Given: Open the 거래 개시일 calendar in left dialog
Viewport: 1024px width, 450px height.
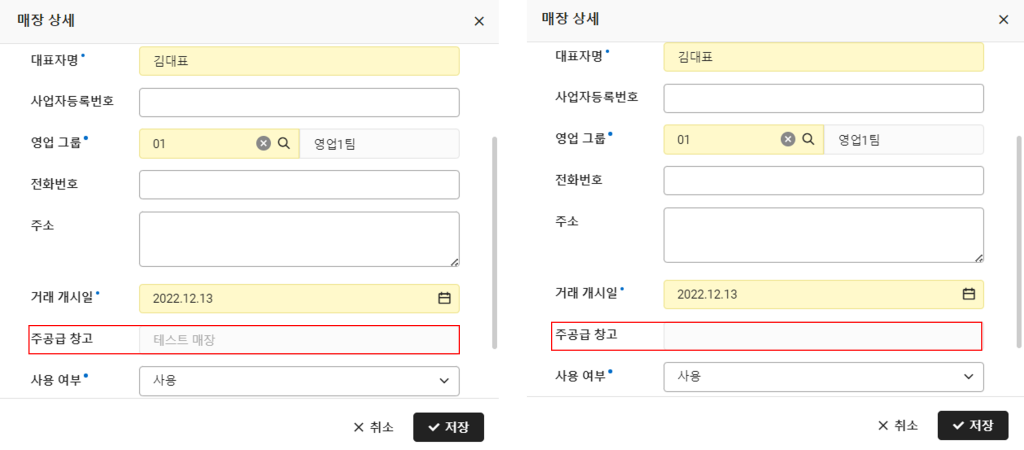Looking at the screenshot, I should [444, 298].
